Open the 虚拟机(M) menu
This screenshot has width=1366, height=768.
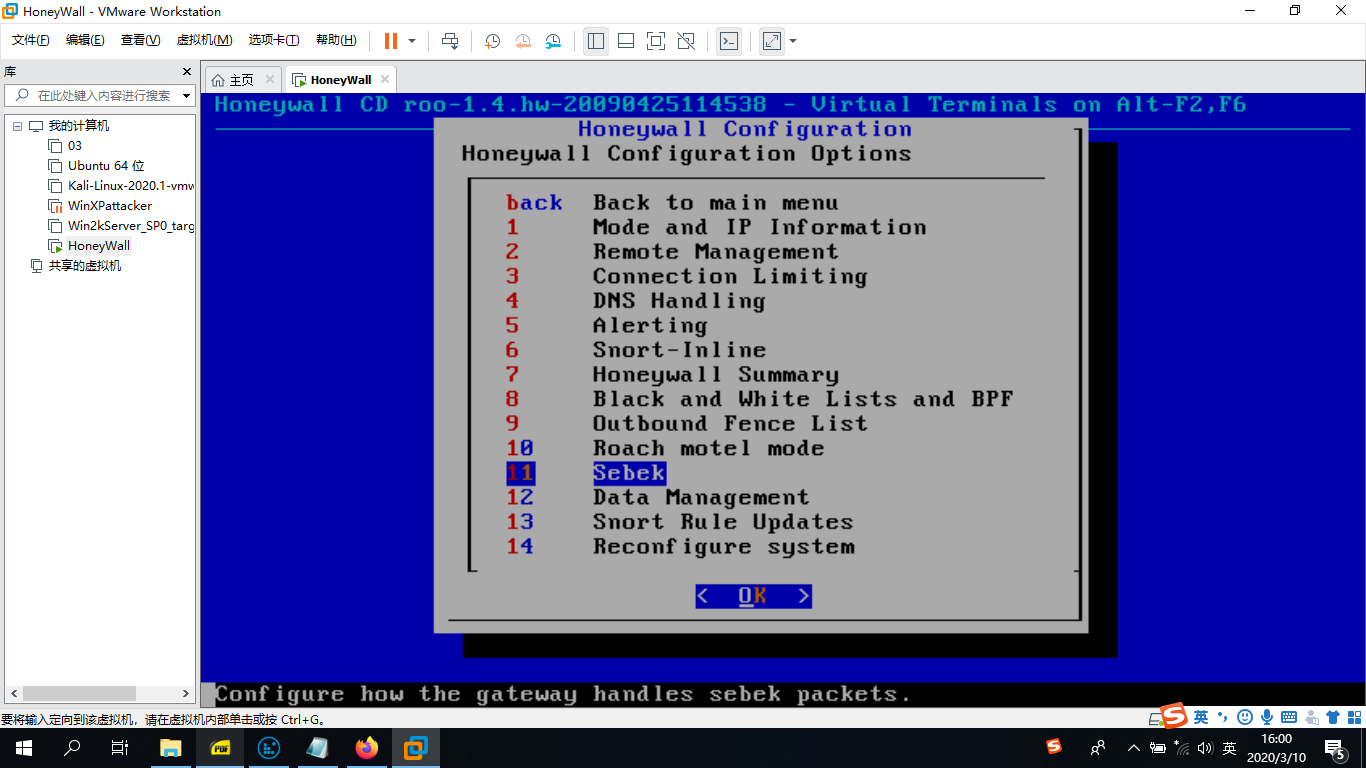(x=204, y=40)
